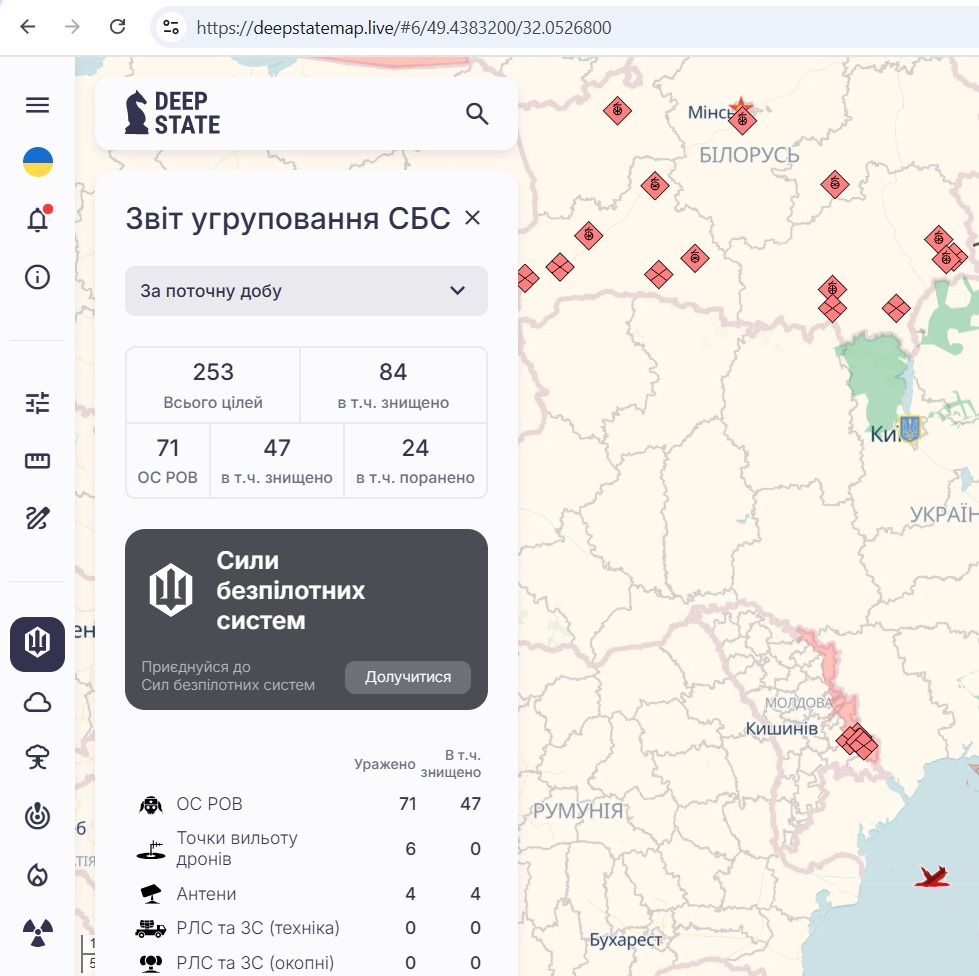Viewport: 979px width, 976px height.
Task: Click browser back arrow
Action: click(x=27, y=27)
